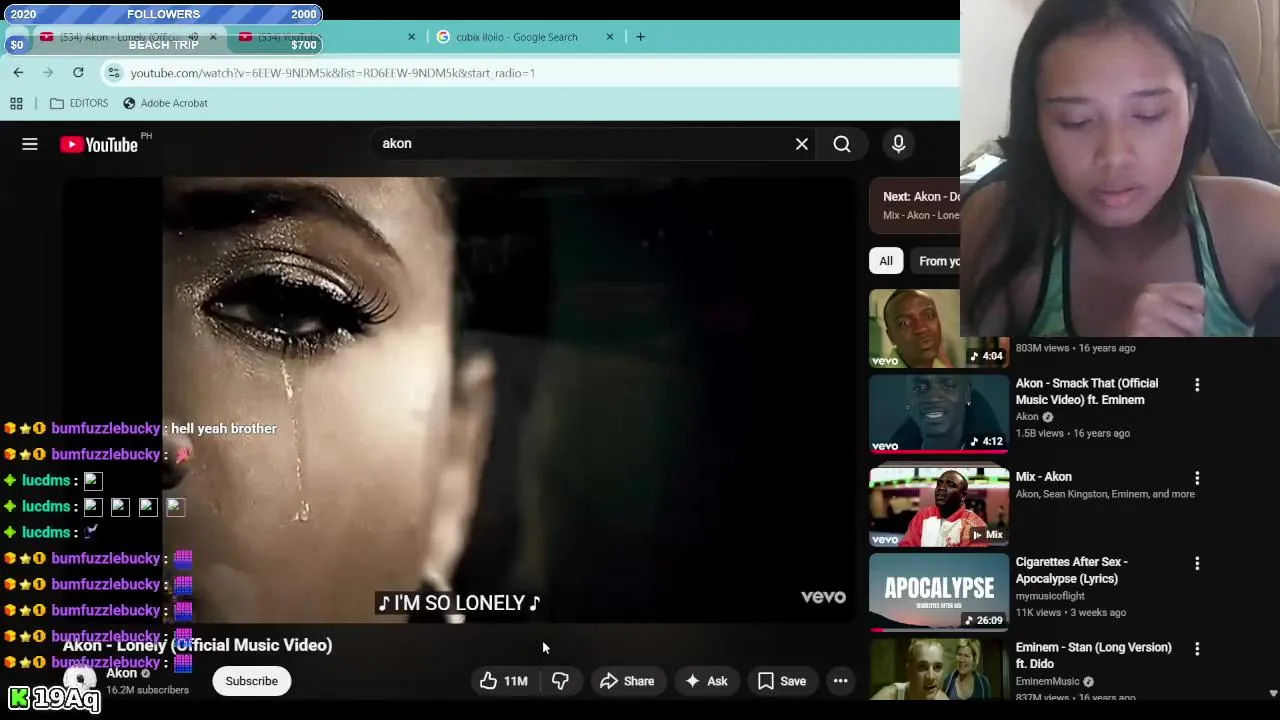This screenshot has height=720, width=1280.
Task: Open the 4:04 Akon video thumbnail
Action: 939,329
